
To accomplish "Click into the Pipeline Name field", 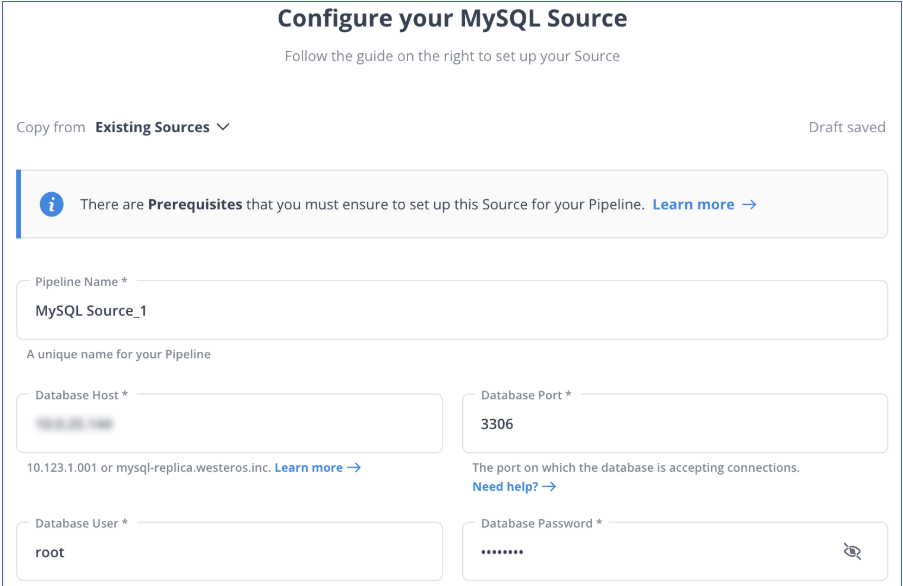I will tap(452, 310).
